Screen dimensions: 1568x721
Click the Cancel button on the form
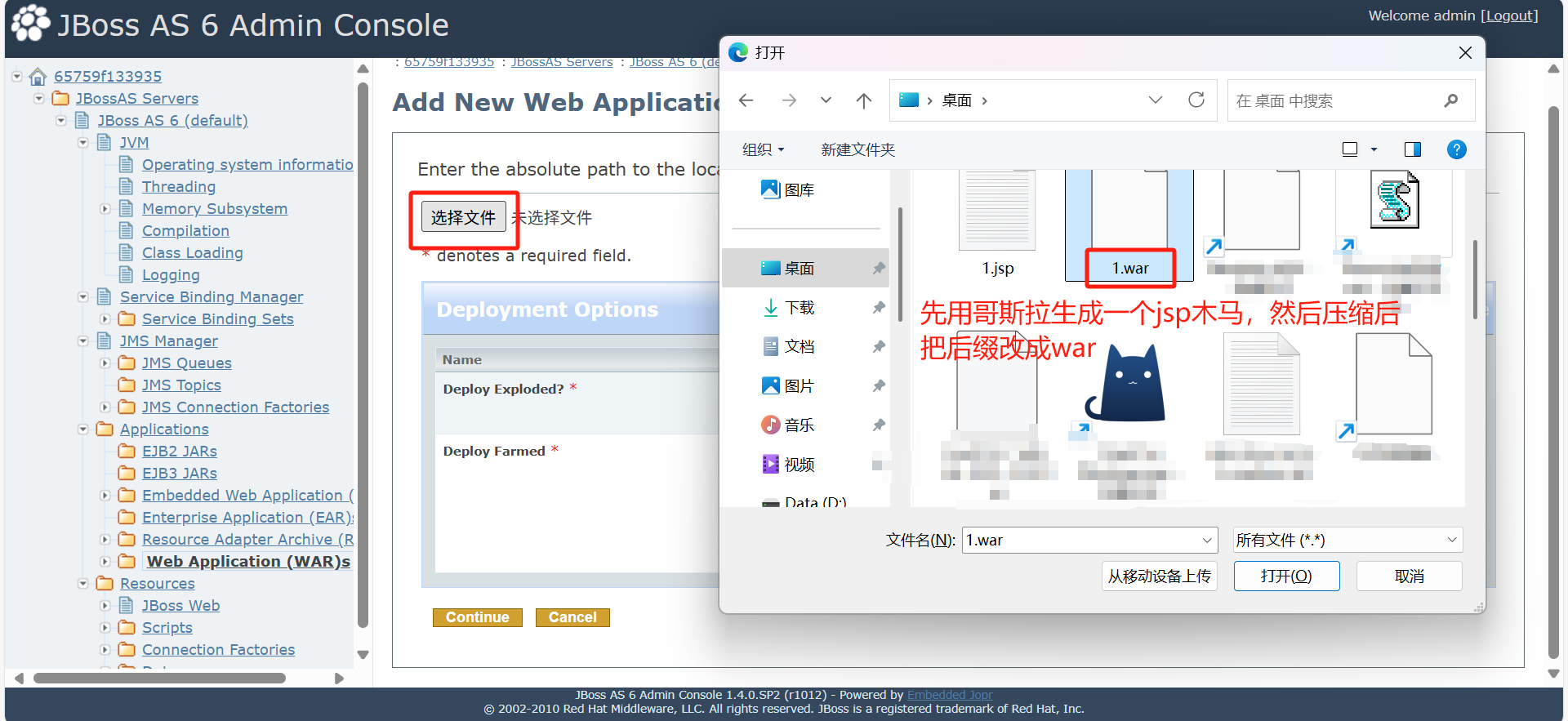click(572, 617)
